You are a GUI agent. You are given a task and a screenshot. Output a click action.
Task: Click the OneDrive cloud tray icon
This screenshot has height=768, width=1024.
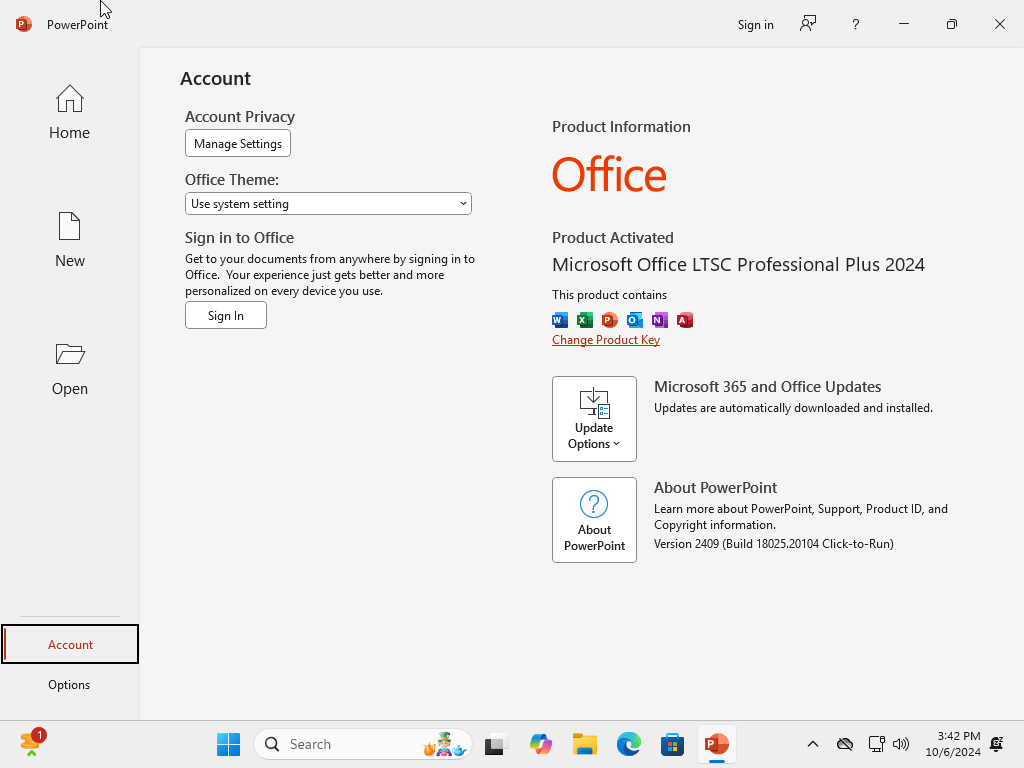(x=845, y=744)
